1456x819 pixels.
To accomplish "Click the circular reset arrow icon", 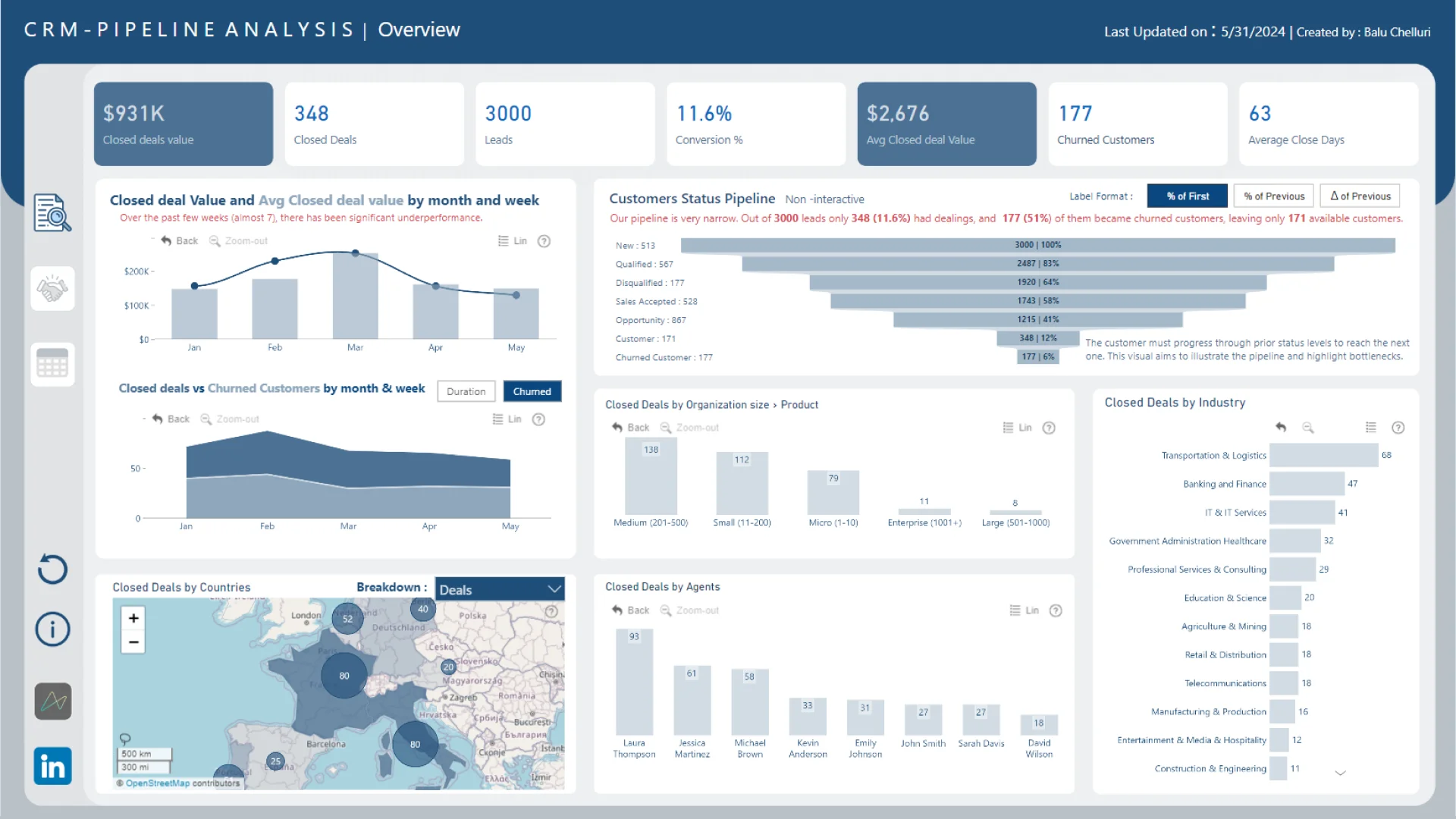I will click(x=52, y=569).
